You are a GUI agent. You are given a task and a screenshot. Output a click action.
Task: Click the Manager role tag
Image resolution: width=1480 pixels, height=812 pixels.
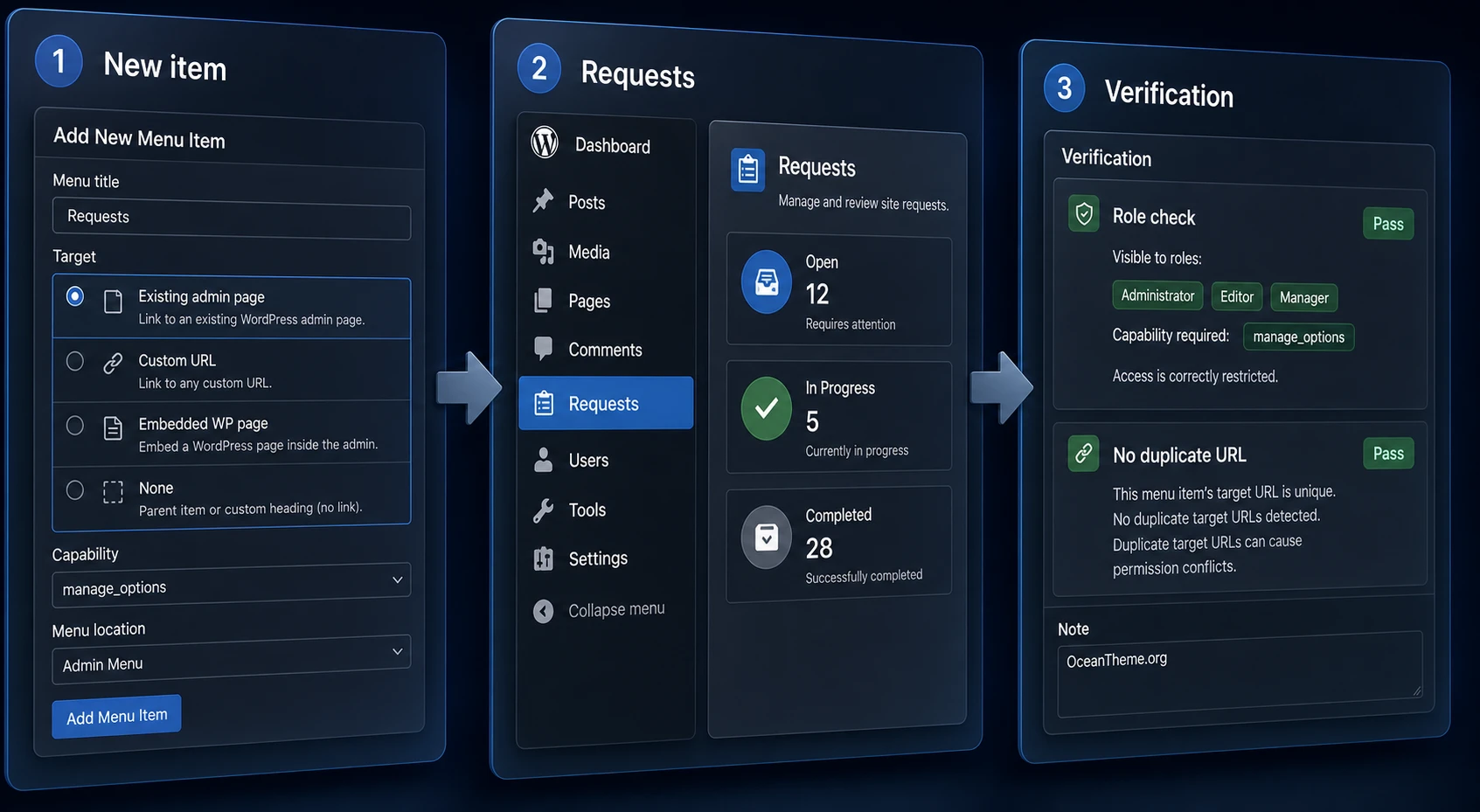(x=1303, y=297)
